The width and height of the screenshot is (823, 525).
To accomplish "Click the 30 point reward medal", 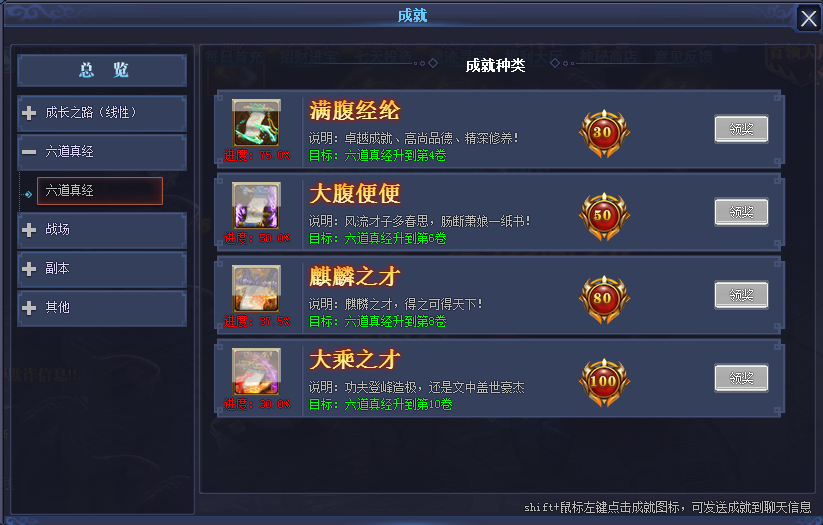I will [x=604, y=133].
